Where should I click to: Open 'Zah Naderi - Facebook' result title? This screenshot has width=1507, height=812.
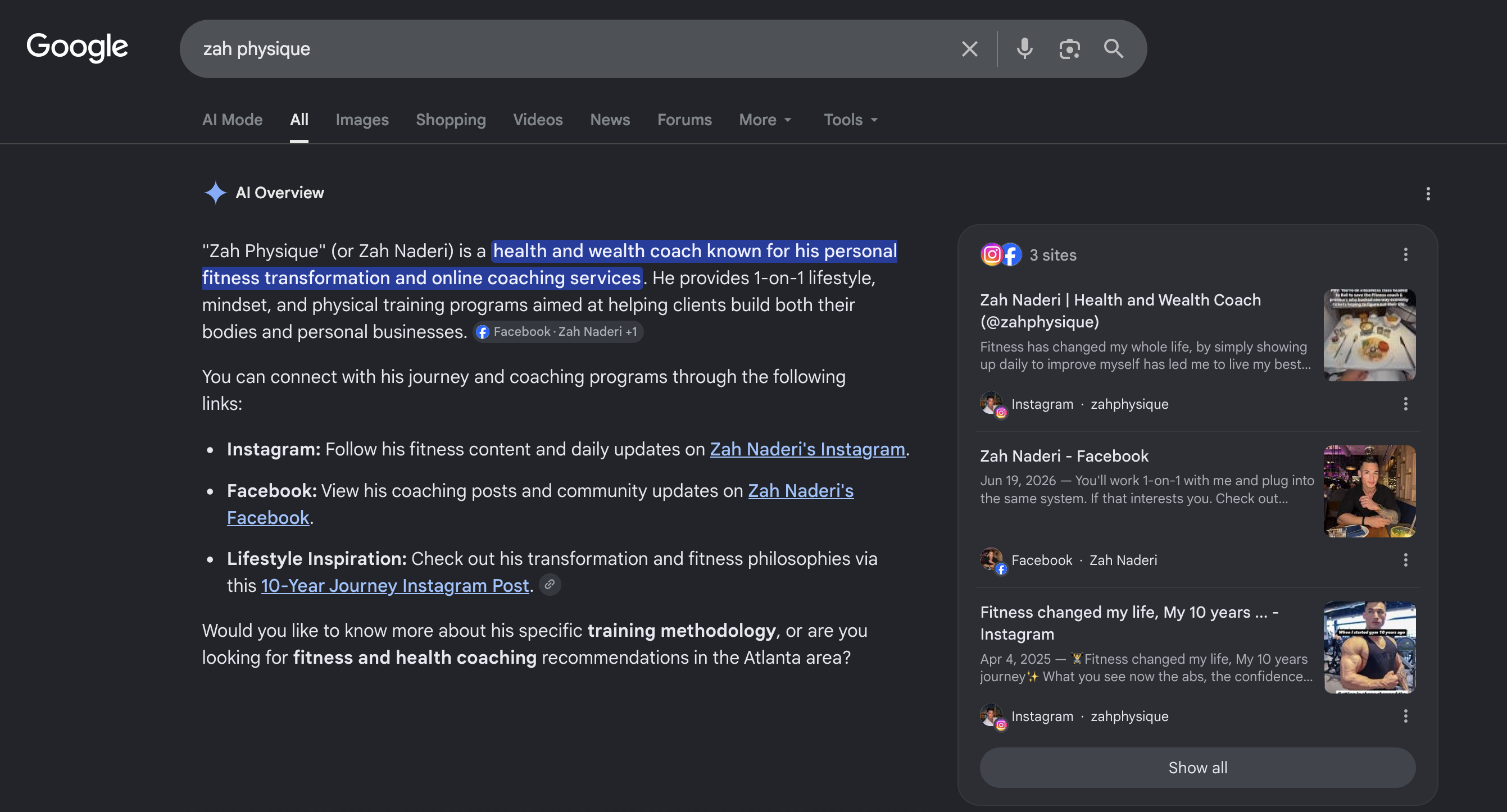1064,456
